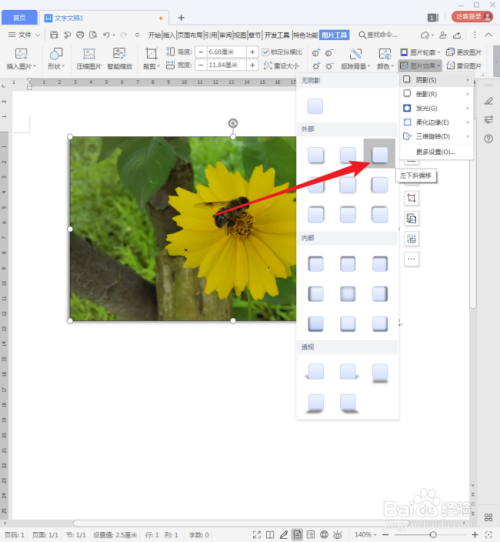Image resolution: width=500 pixels, height=542 pixels.
Task: Click the picture height input field
Action: [x=226, y=52]
